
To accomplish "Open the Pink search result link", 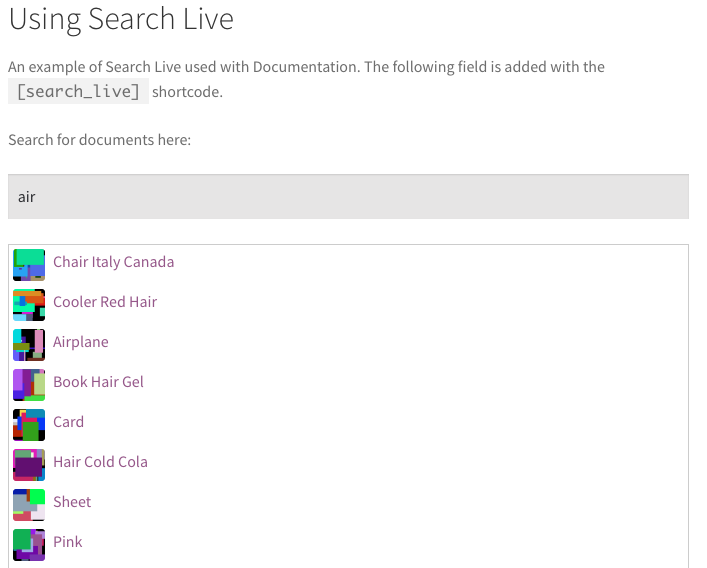I will coord(68,542).
